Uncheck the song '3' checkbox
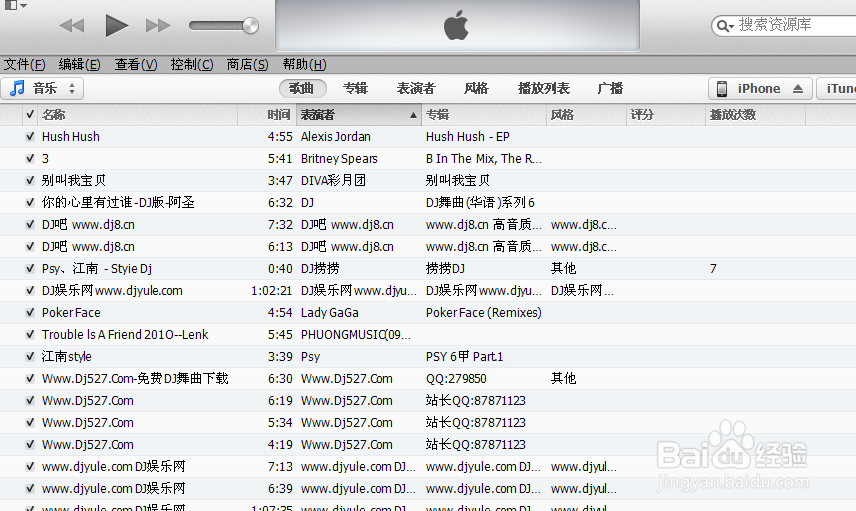 pos(30,158)
